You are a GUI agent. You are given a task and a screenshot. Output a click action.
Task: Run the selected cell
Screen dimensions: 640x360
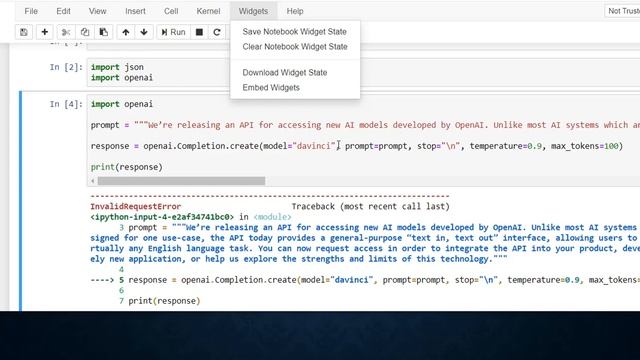(x=173, y=32)
